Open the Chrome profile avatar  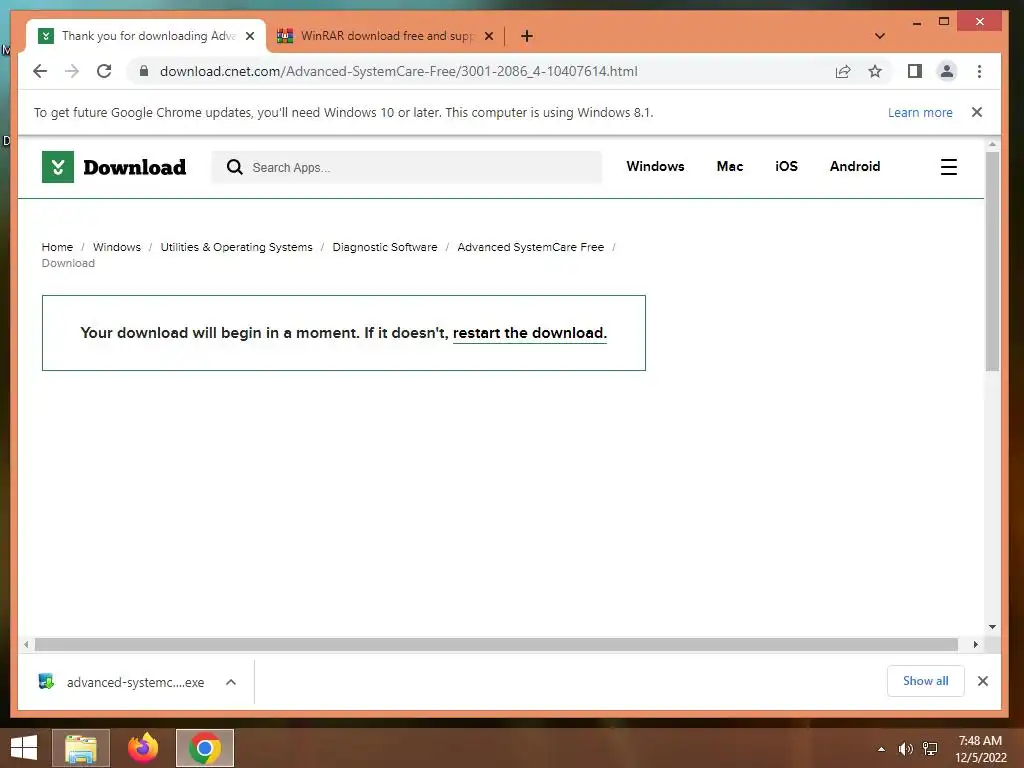pyautogui.click(x=947, y=71)
